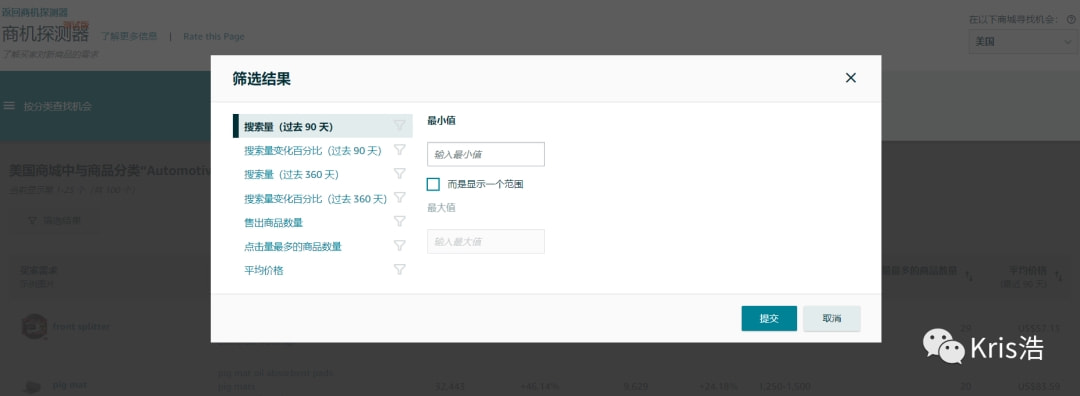
Task: Select 搜索量变化百分比（过去 90 天）filter
Action: coord(313,151)
